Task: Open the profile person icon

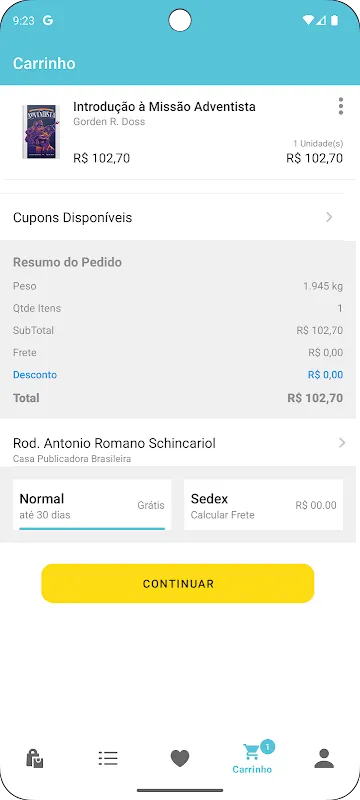Action: coord(324,758)
